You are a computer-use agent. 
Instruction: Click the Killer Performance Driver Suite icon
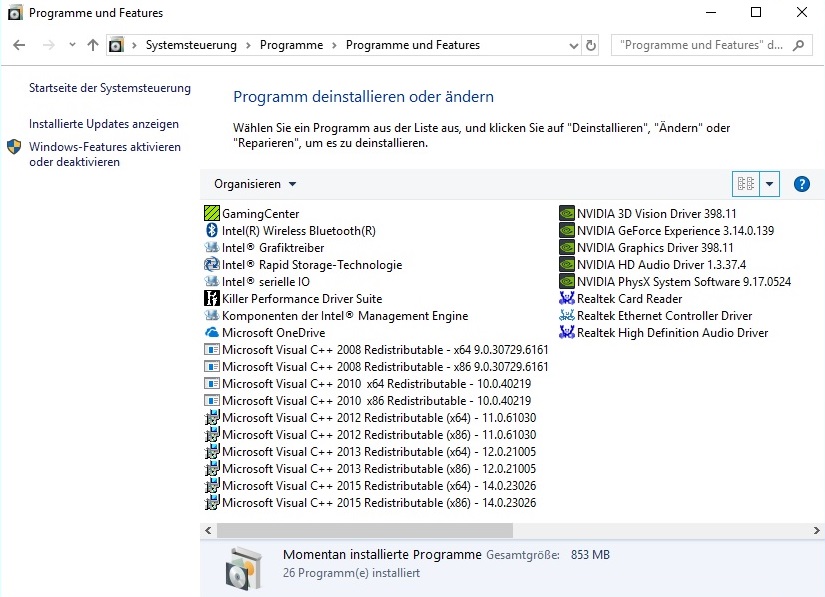pos(212,298)
